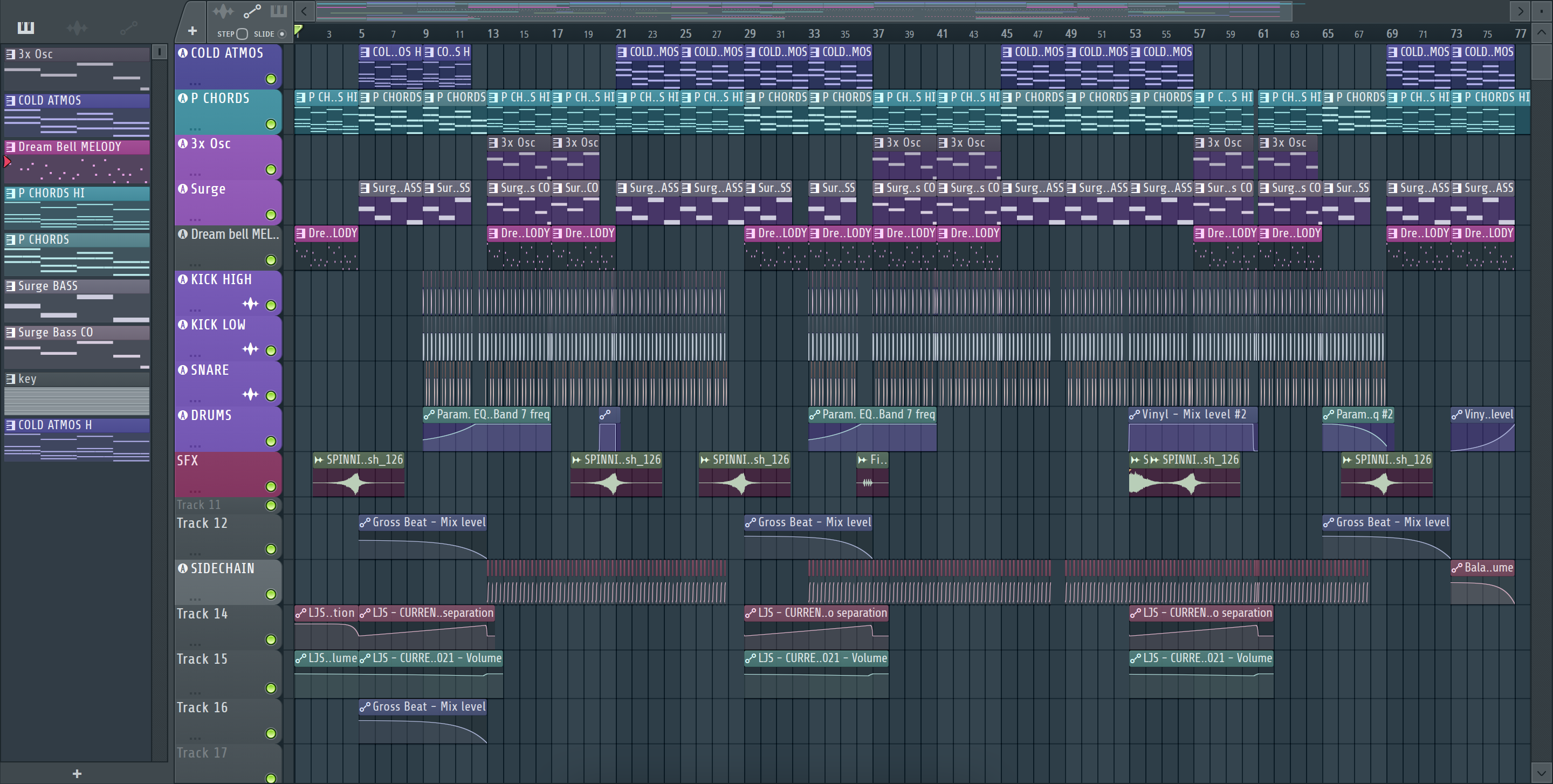The width and height of the screenshot is (1553, 784).
Task: Click the A icon on P CHORDS track header
Action: [x=183, y=98]
